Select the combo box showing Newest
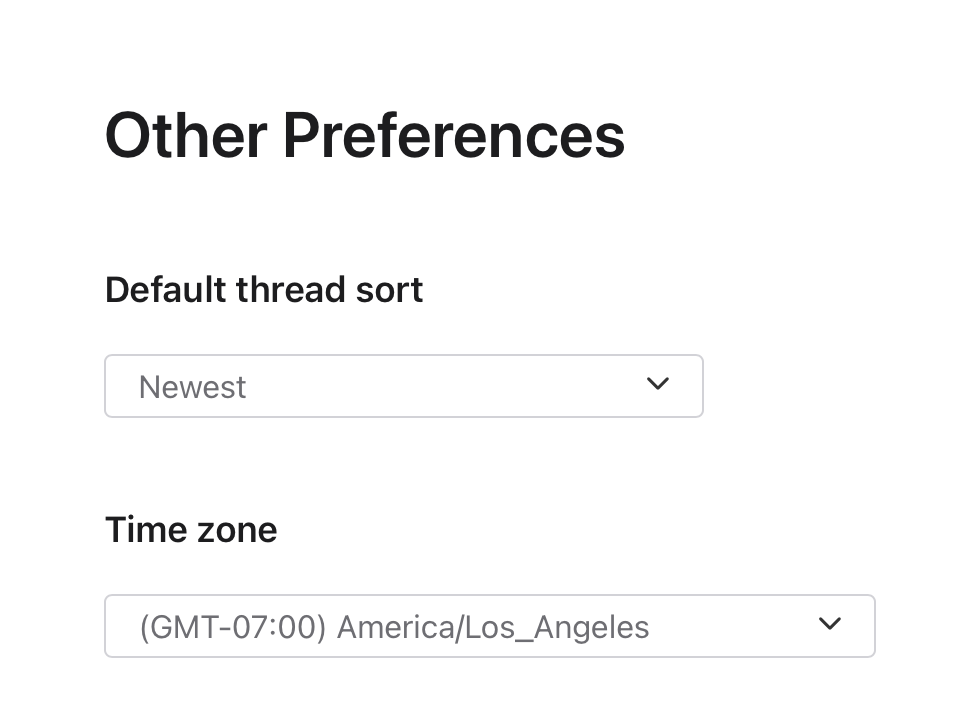 pos(403,386)
